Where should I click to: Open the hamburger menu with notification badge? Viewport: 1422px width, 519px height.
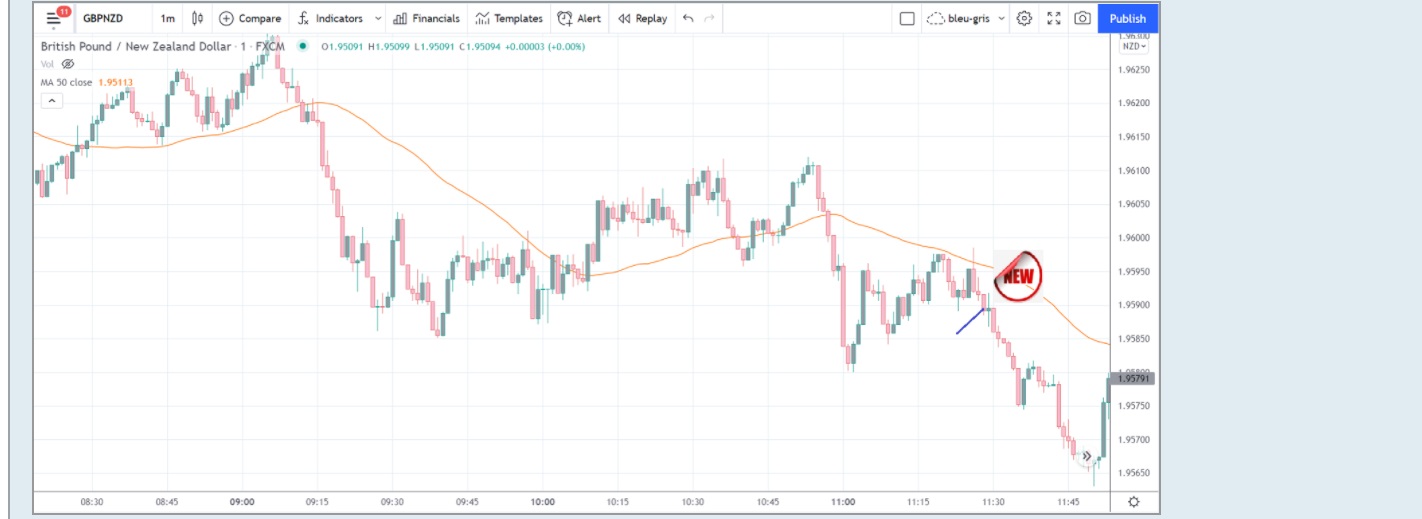click(54, 18)
